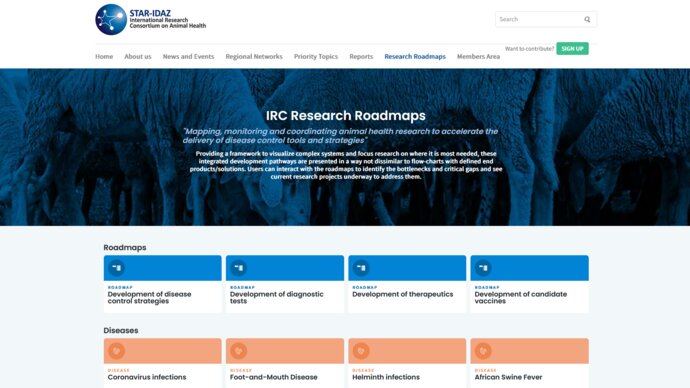Click the search magnifier icon
690x388 pixels.
587,19
